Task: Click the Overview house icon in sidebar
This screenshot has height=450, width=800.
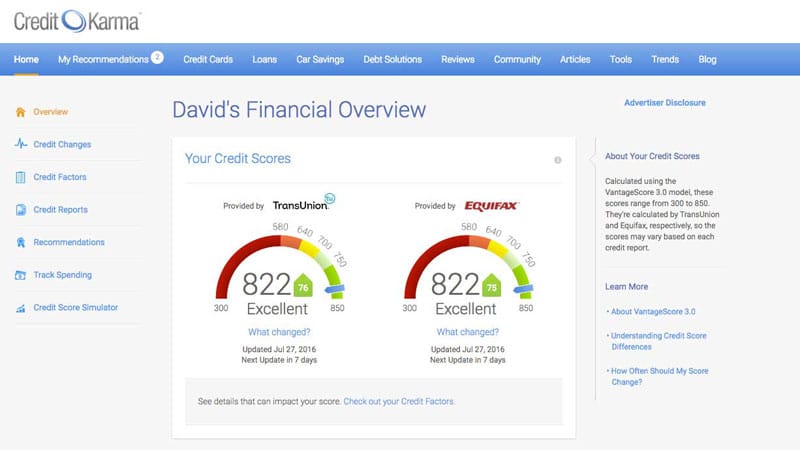Action: point(21,112)
